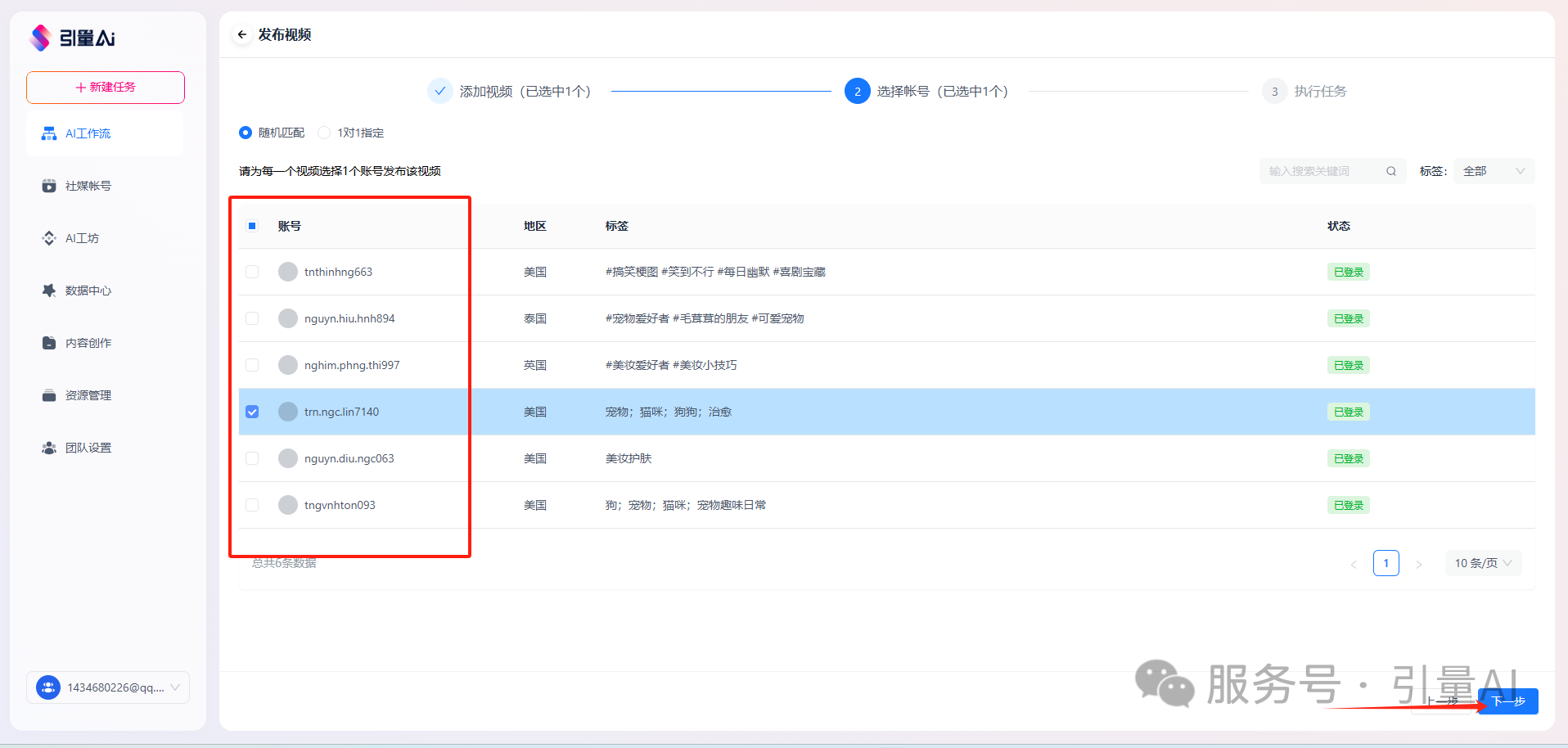
Task: Click the back arrow beside 发布视频
Action: (x=241, y=34)
